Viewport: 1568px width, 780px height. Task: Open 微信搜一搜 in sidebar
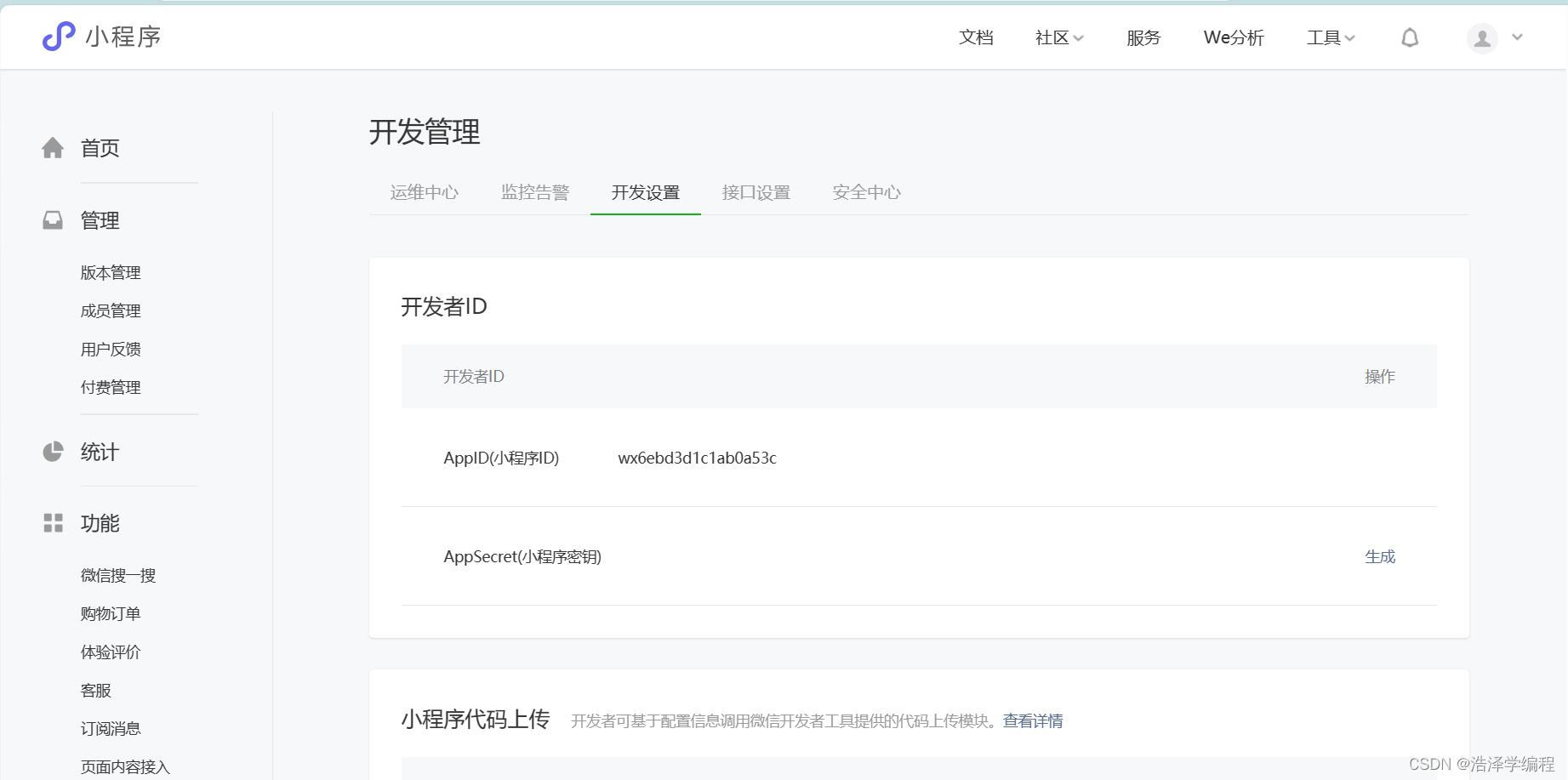118,576
